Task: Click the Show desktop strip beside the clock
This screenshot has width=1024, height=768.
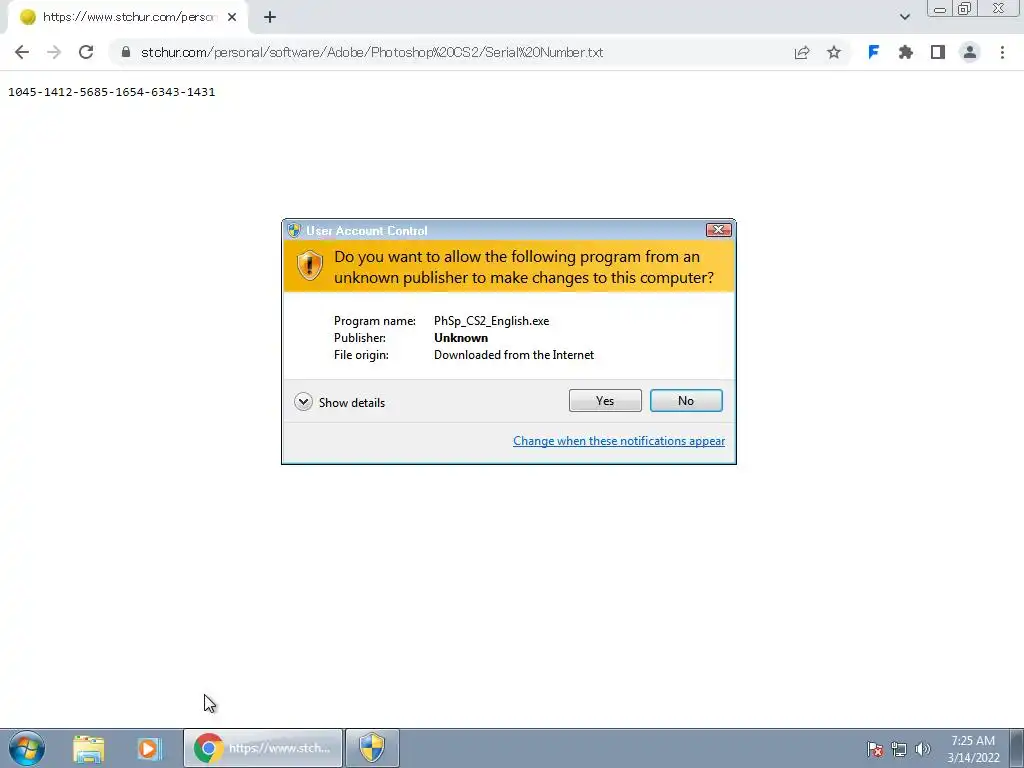Action: click(1017, 748)
